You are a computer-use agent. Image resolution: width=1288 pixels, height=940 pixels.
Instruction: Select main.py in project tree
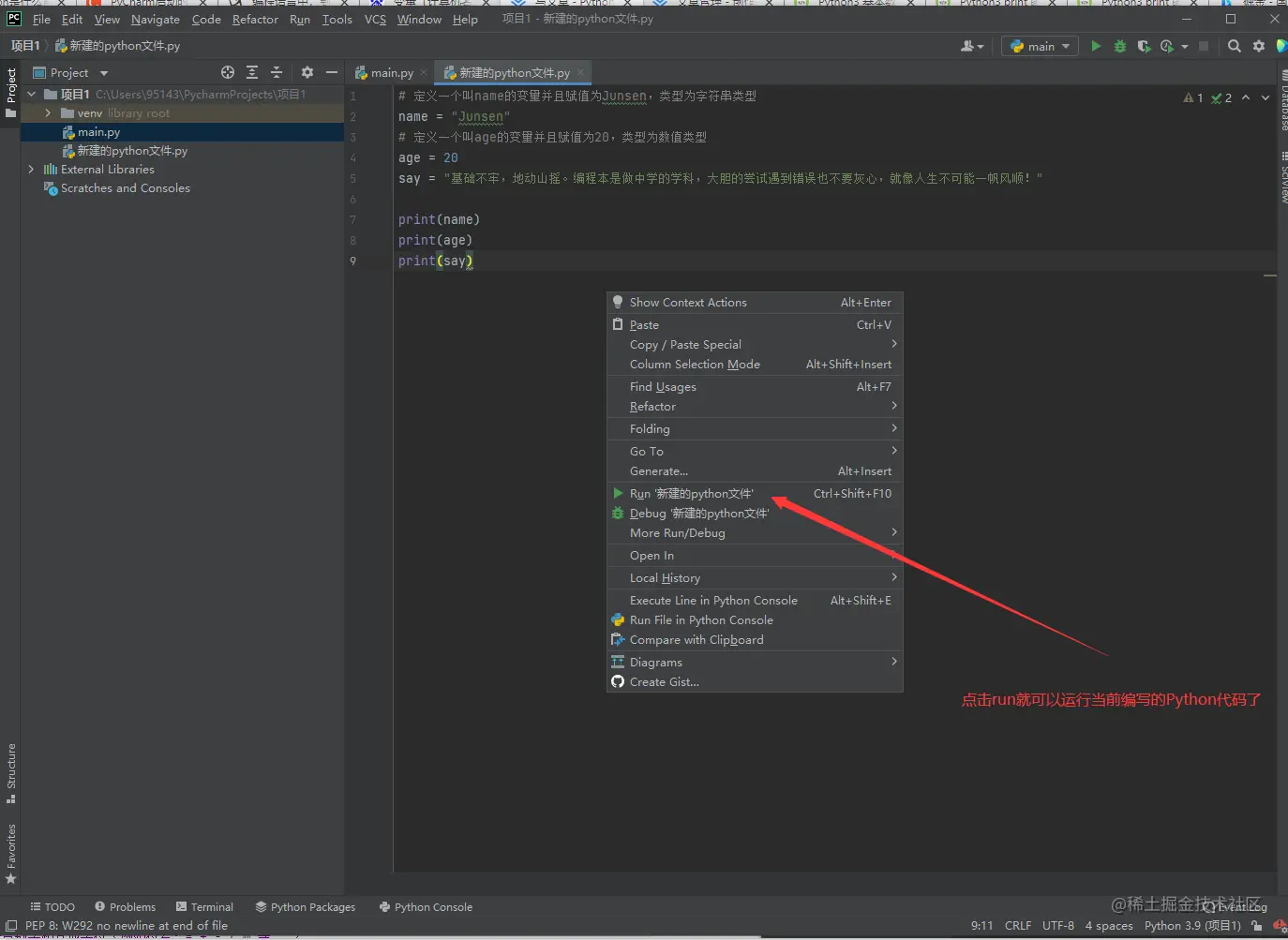point(182,132)
